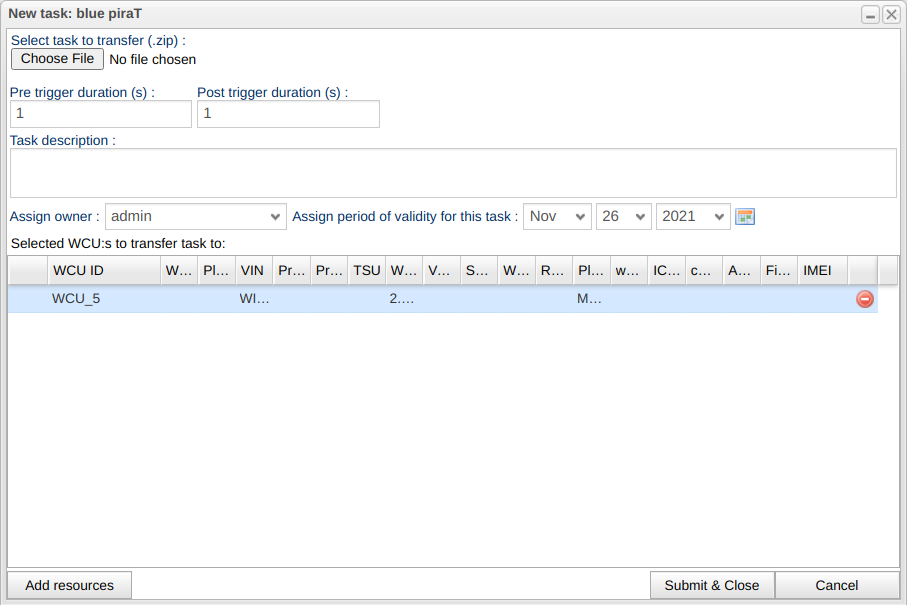Click inside the Pre trigger duration field

[100, 114]
